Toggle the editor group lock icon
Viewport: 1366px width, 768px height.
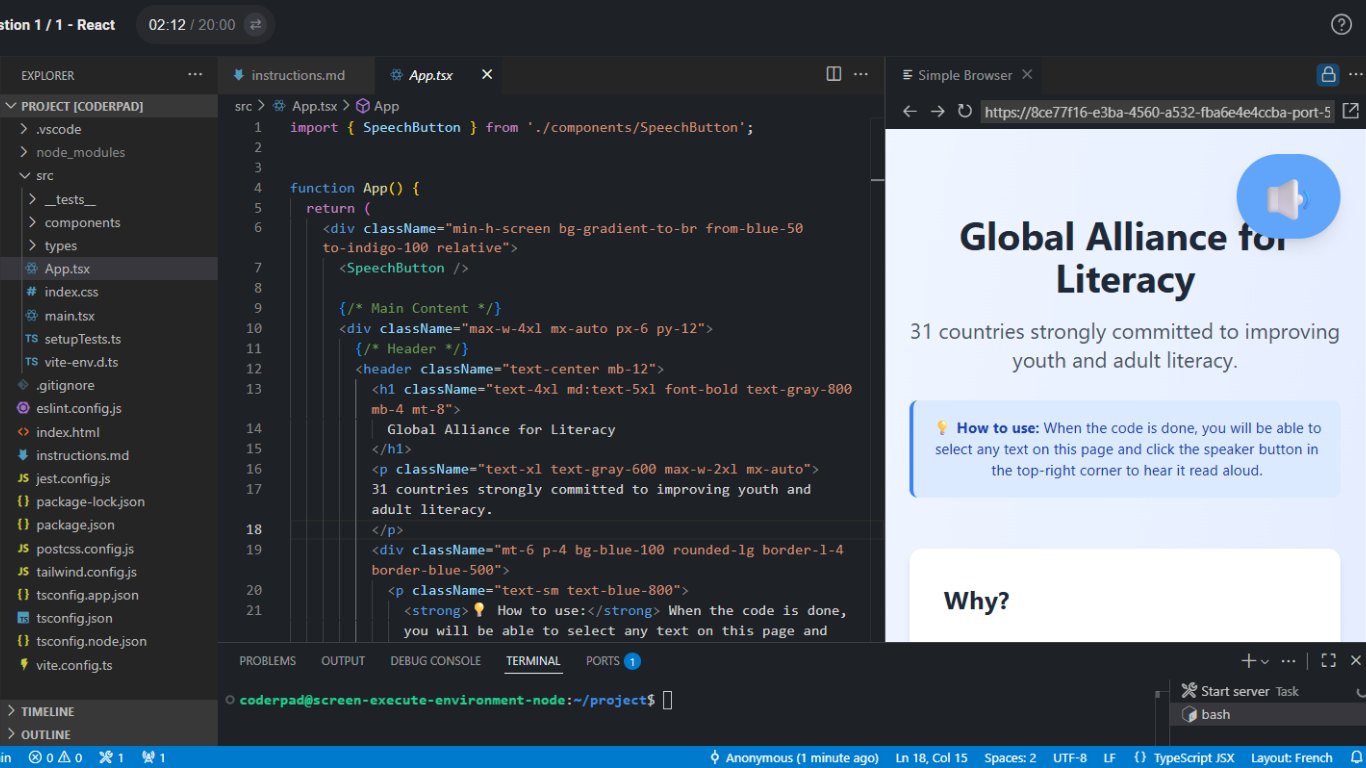1327,74
